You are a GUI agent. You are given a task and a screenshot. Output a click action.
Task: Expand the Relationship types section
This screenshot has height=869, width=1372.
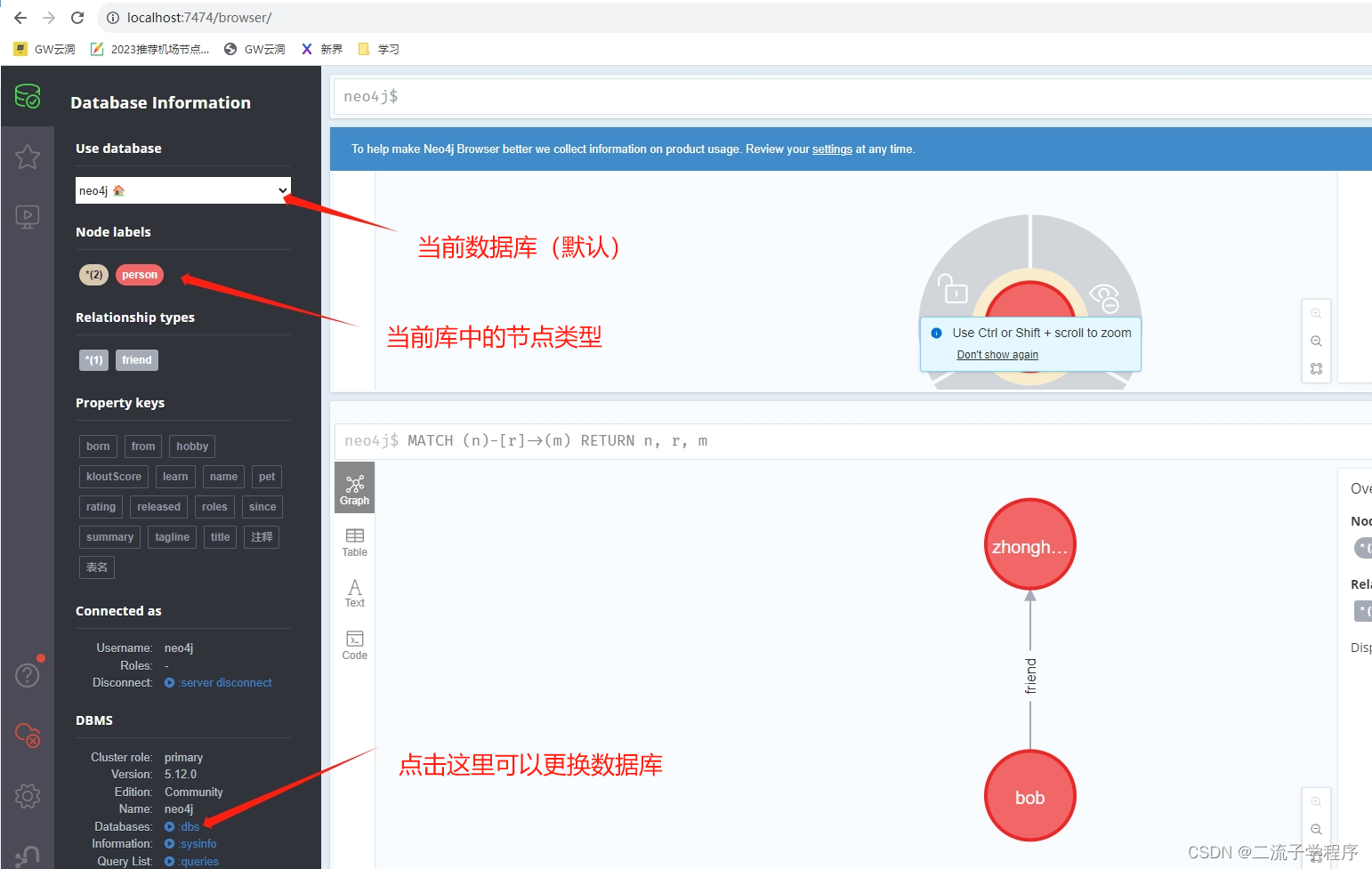point(135,317)
